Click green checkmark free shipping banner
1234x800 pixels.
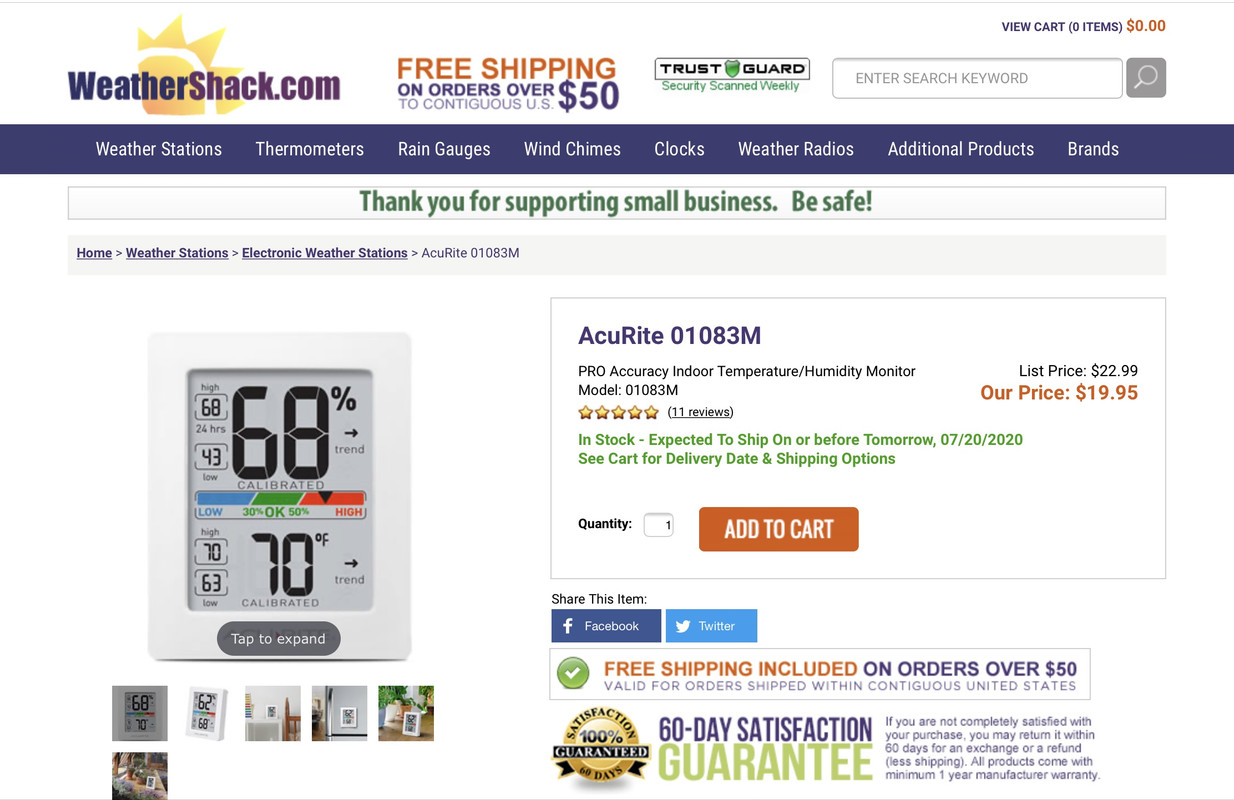point(820,674)
